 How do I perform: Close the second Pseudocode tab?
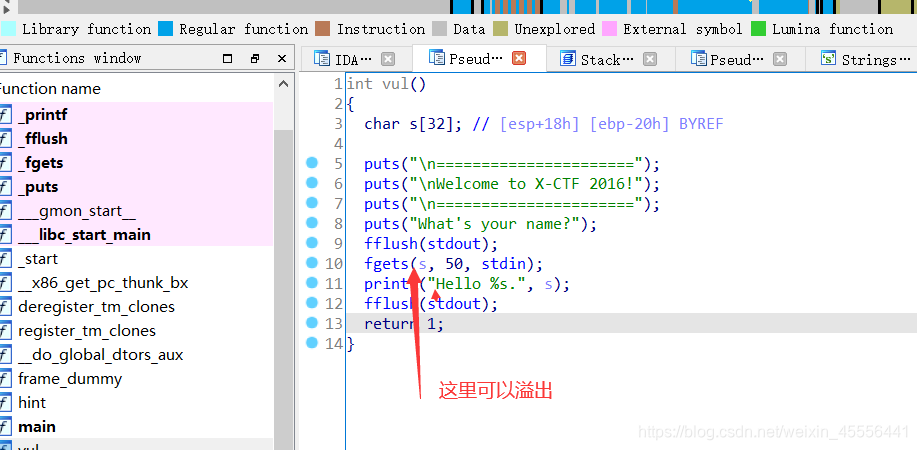(x=780, y=59)
